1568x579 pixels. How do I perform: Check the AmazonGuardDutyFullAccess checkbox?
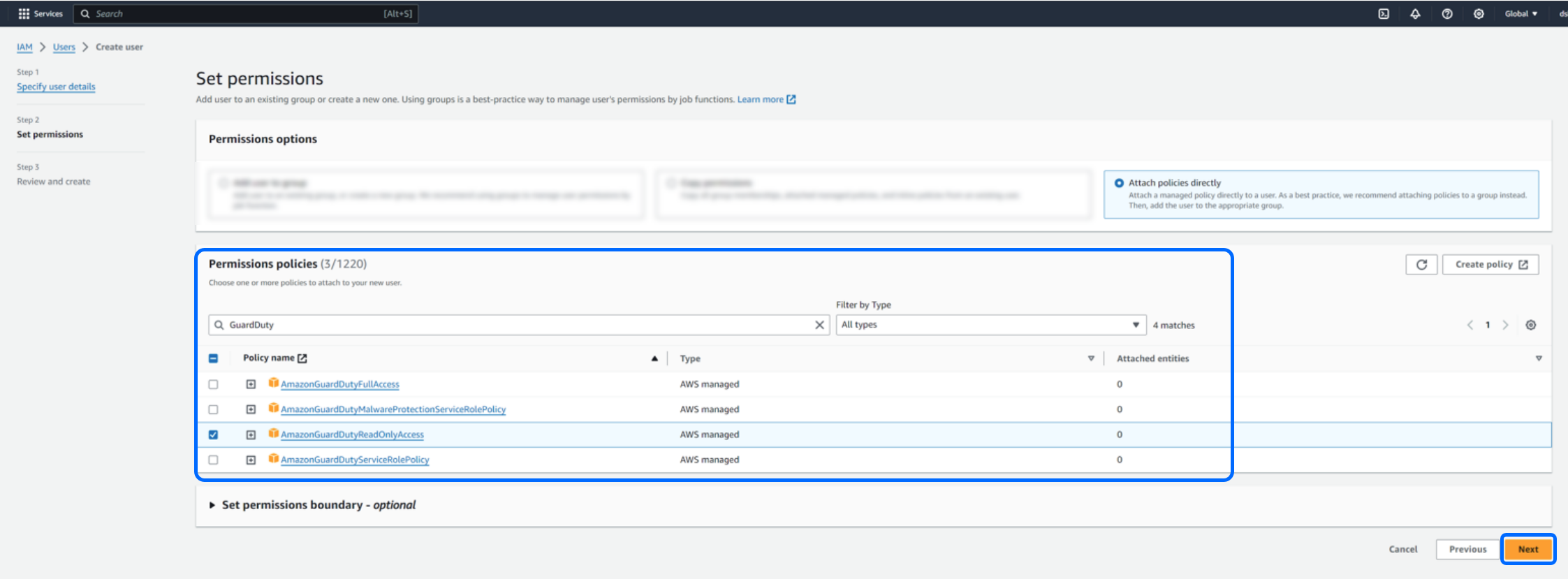(x=214, y=384)
